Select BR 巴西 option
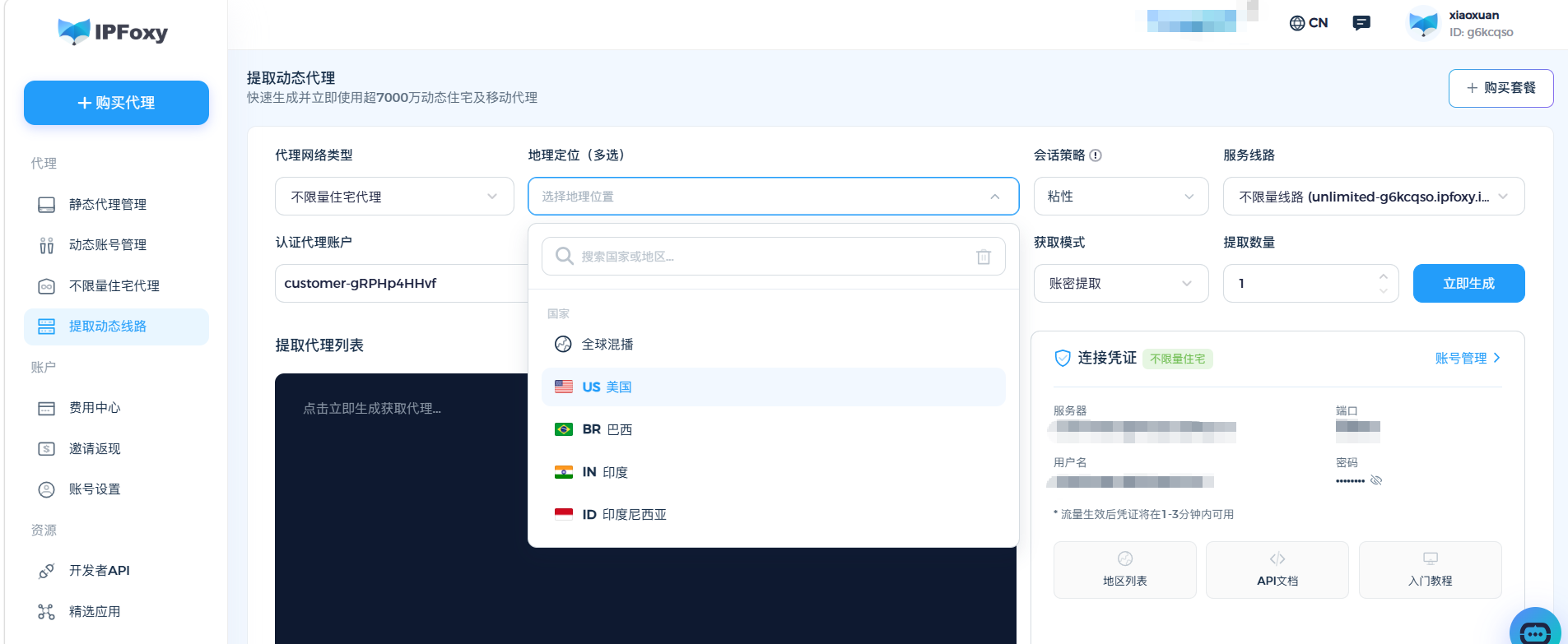The image size is (1568, 644). coord(773,429)
